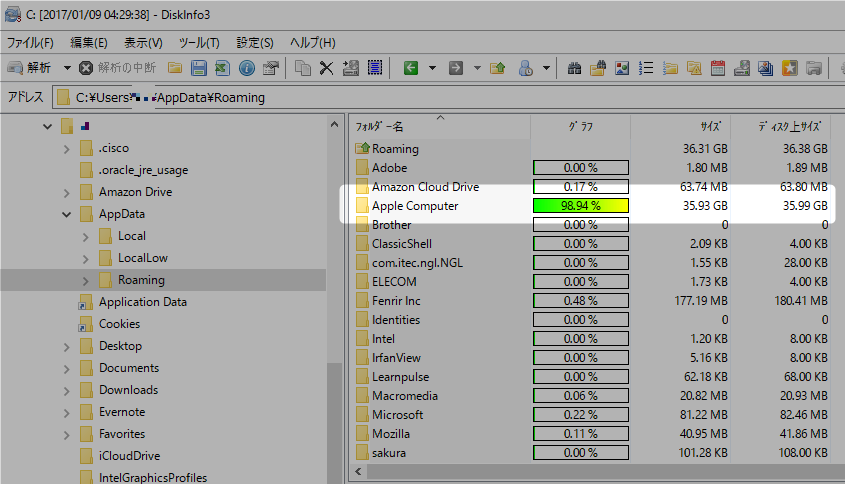This screenshot has height=484, width=845.
Task: Click the numbered list icon
Action: tap(646, 68)
